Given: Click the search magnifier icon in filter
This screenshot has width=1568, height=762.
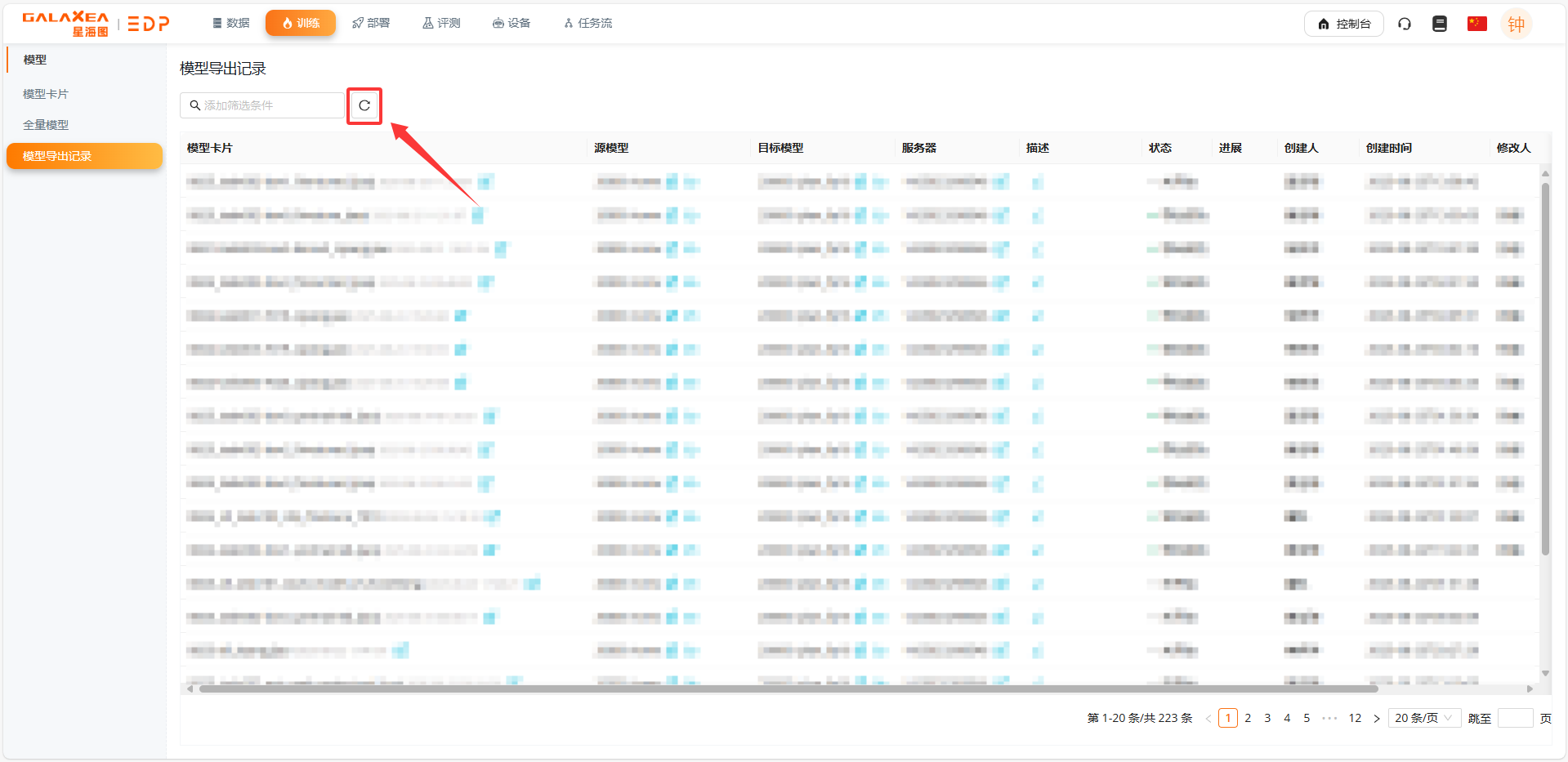Looking at the screenshot, I should 195,105.
